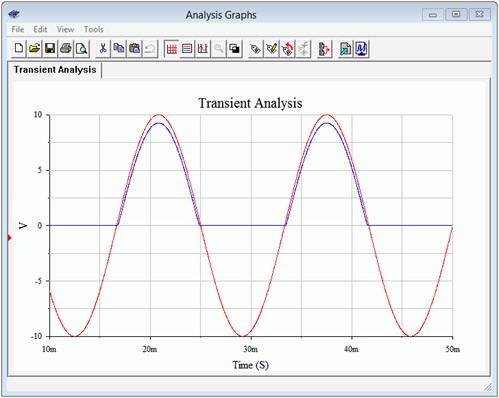Open the View menu
The image size is (499, 398).
tap(65, 29)
